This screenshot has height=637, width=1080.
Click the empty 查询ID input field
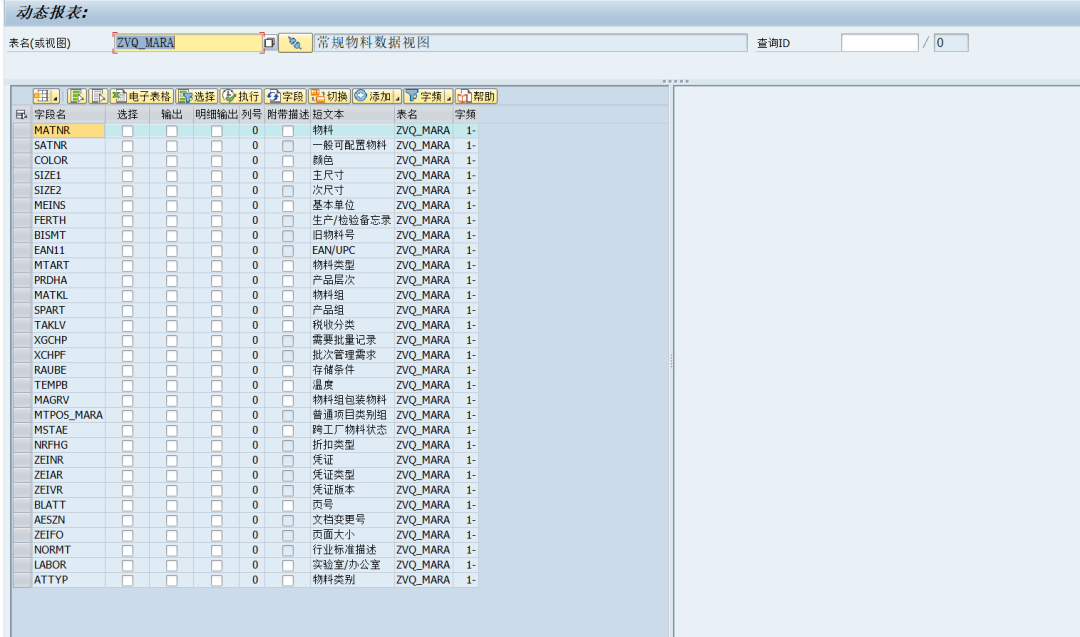(880, 43)
